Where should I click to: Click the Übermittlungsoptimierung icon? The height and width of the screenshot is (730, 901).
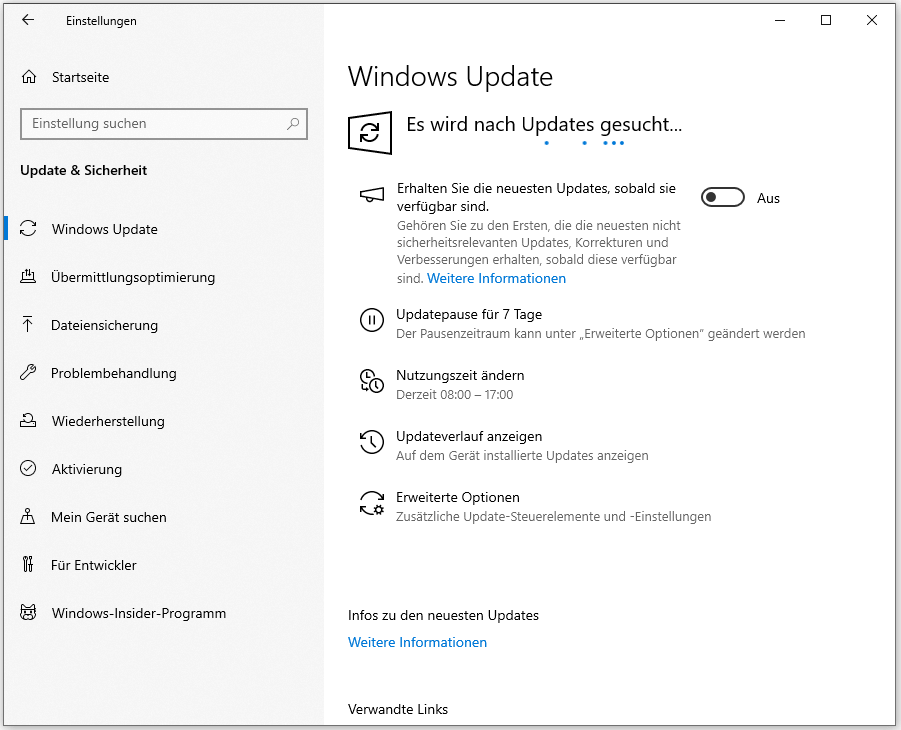[x=28, y=276]
